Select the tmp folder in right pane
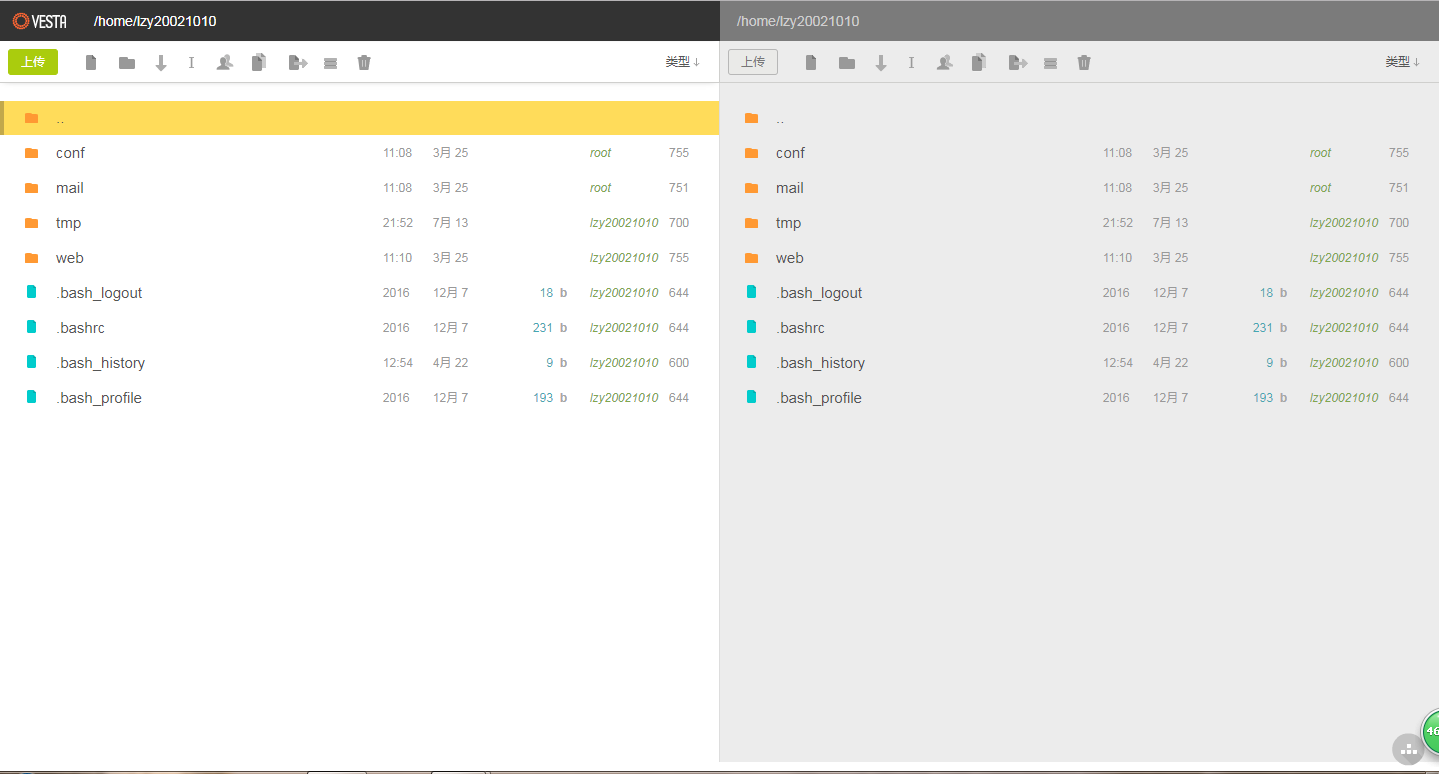Viewport: 1439px width, 774px height. 1080,223
